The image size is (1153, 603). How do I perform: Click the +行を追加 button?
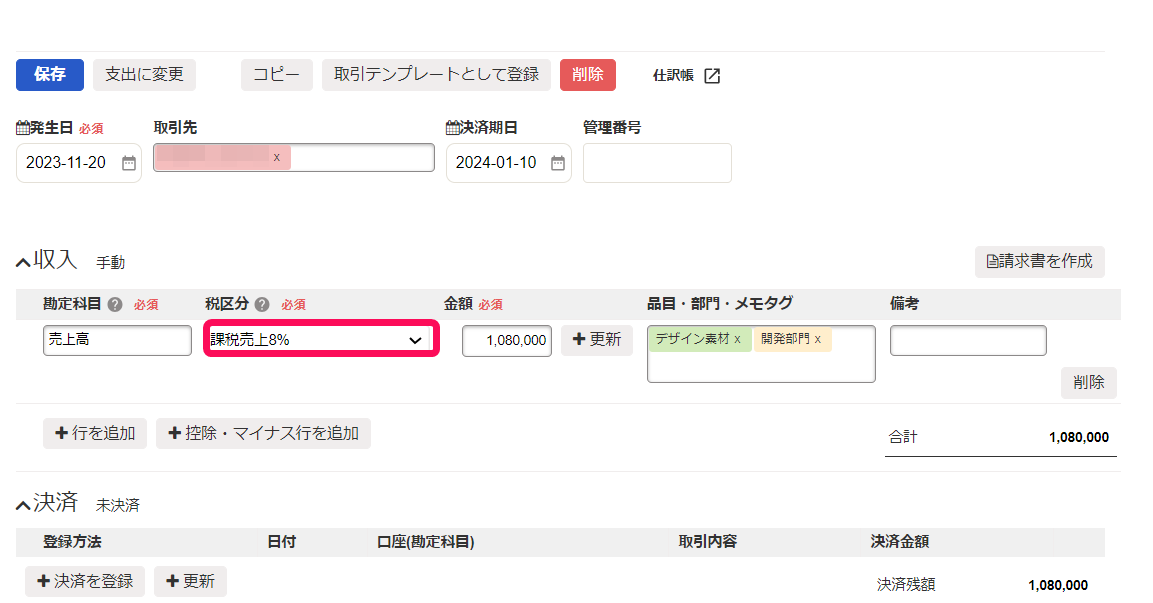click(x=95, y=433)
